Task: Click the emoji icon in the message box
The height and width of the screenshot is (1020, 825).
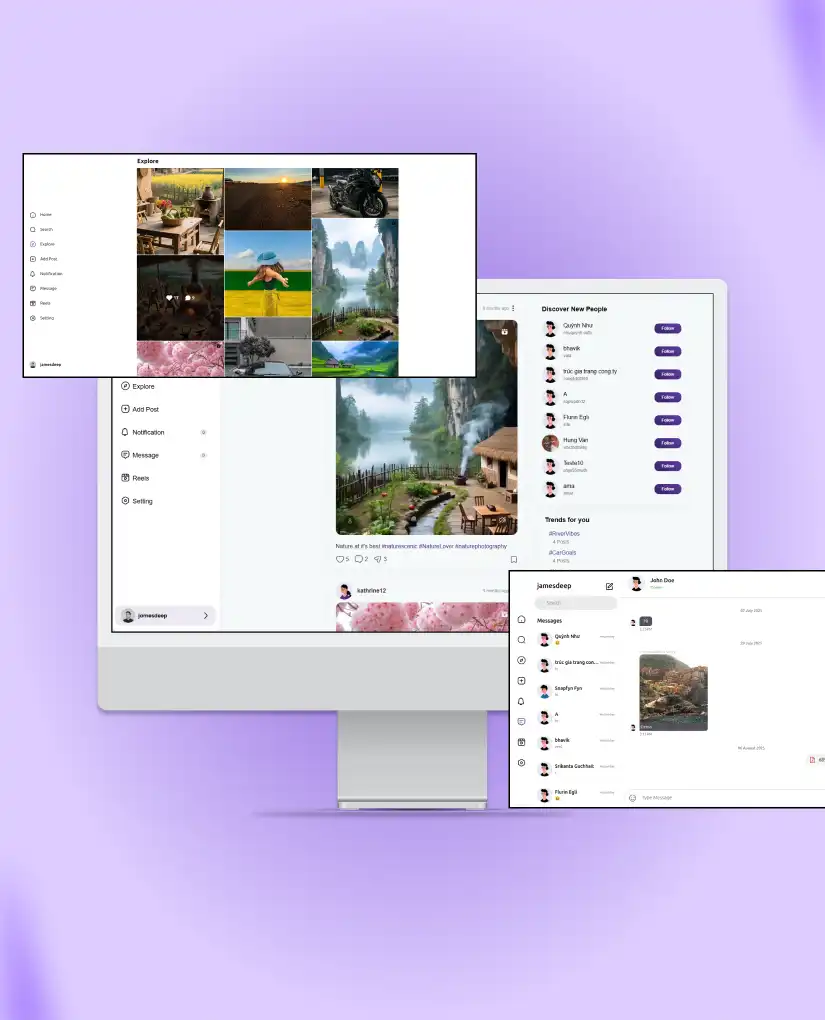Action: (x=632, y=797)
